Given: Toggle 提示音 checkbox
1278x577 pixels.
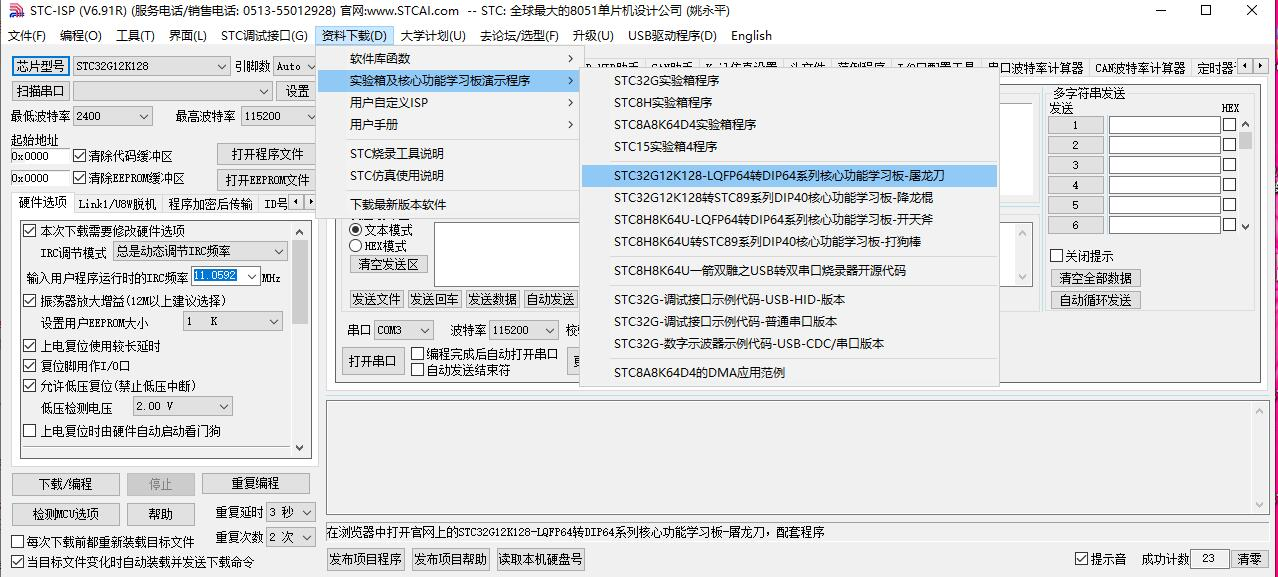Looking at the screenshot, I should click(x=1081, y=559).
